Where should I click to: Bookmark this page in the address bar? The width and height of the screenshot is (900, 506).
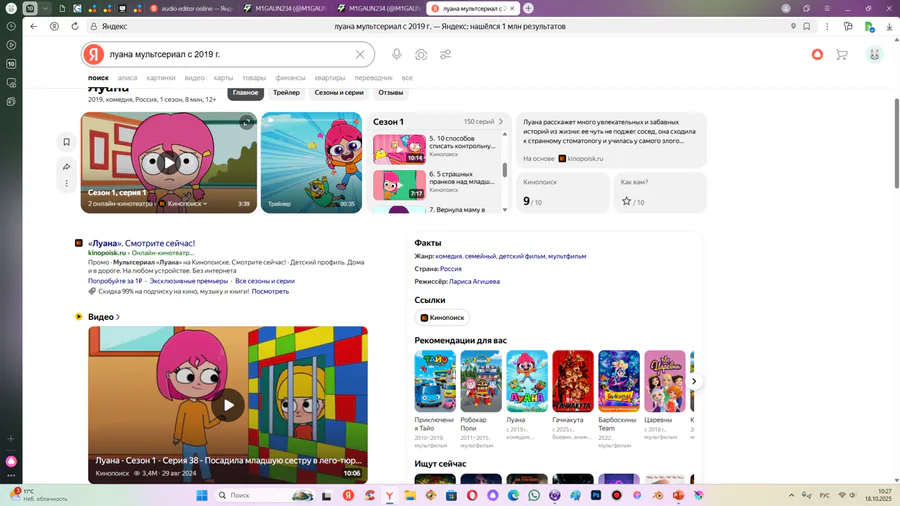coord(806,26)
